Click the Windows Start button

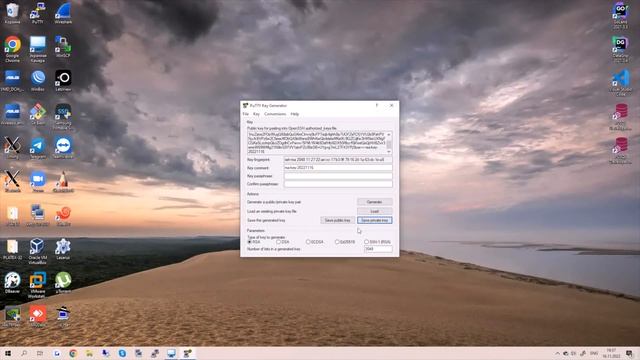coord(8,353)
